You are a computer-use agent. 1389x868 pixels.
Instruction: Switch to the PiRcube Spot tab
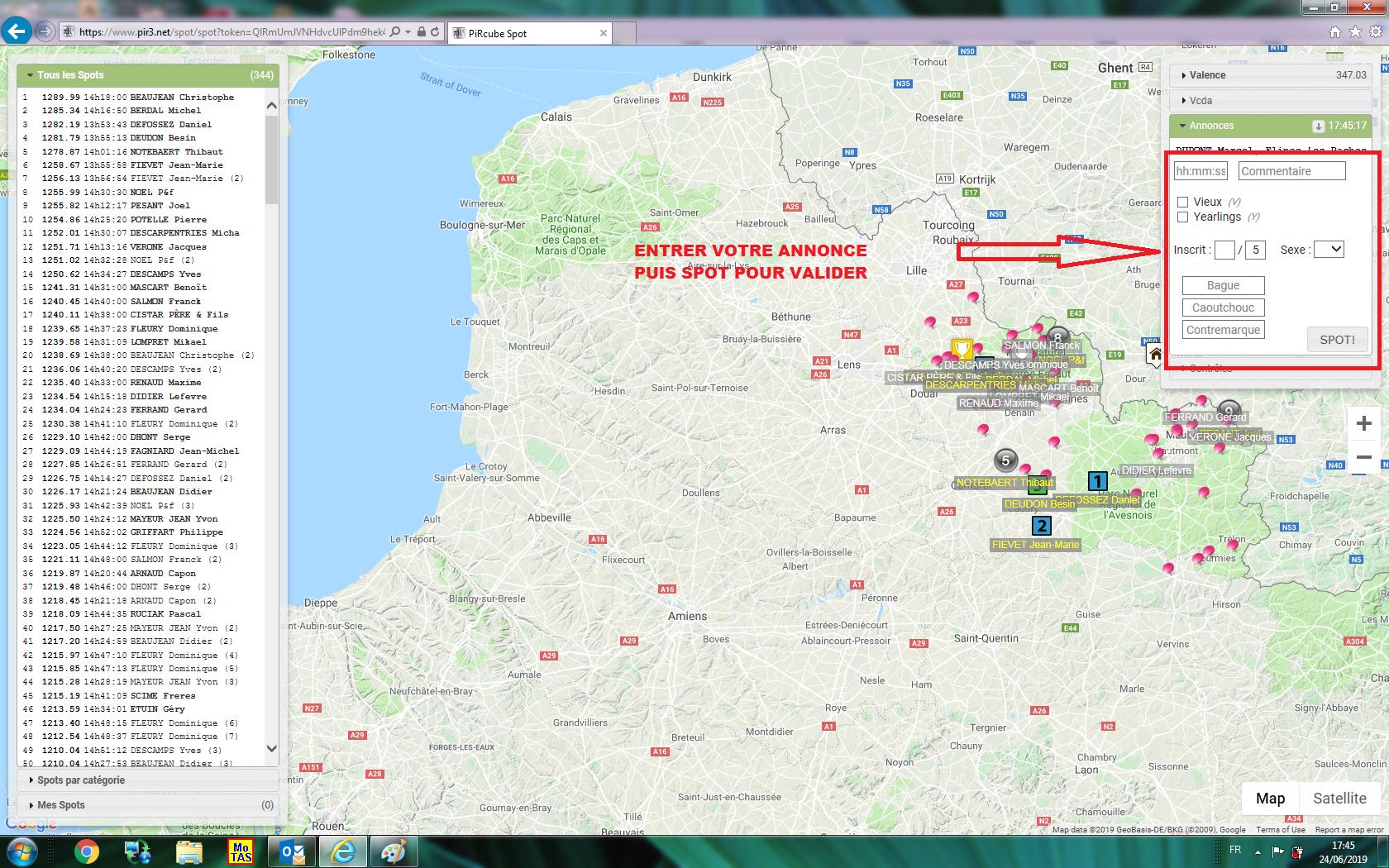click(529, 34)
